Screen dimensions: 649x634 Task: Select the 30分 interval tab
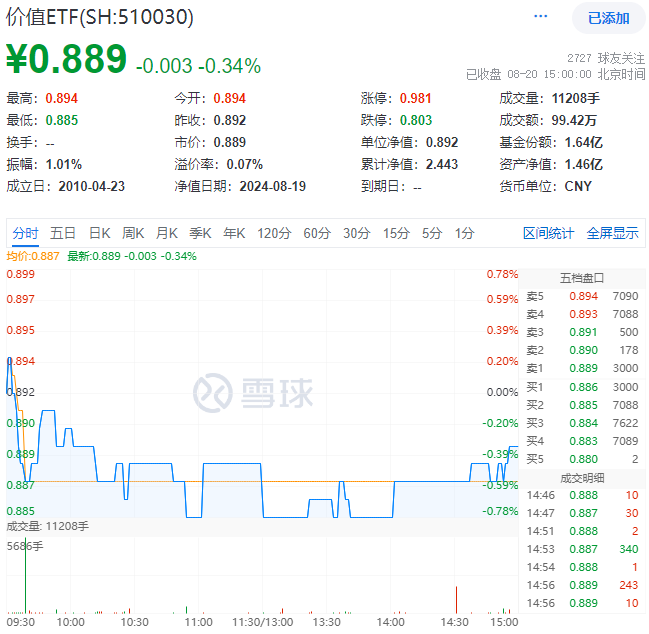[x=356, y=233]
